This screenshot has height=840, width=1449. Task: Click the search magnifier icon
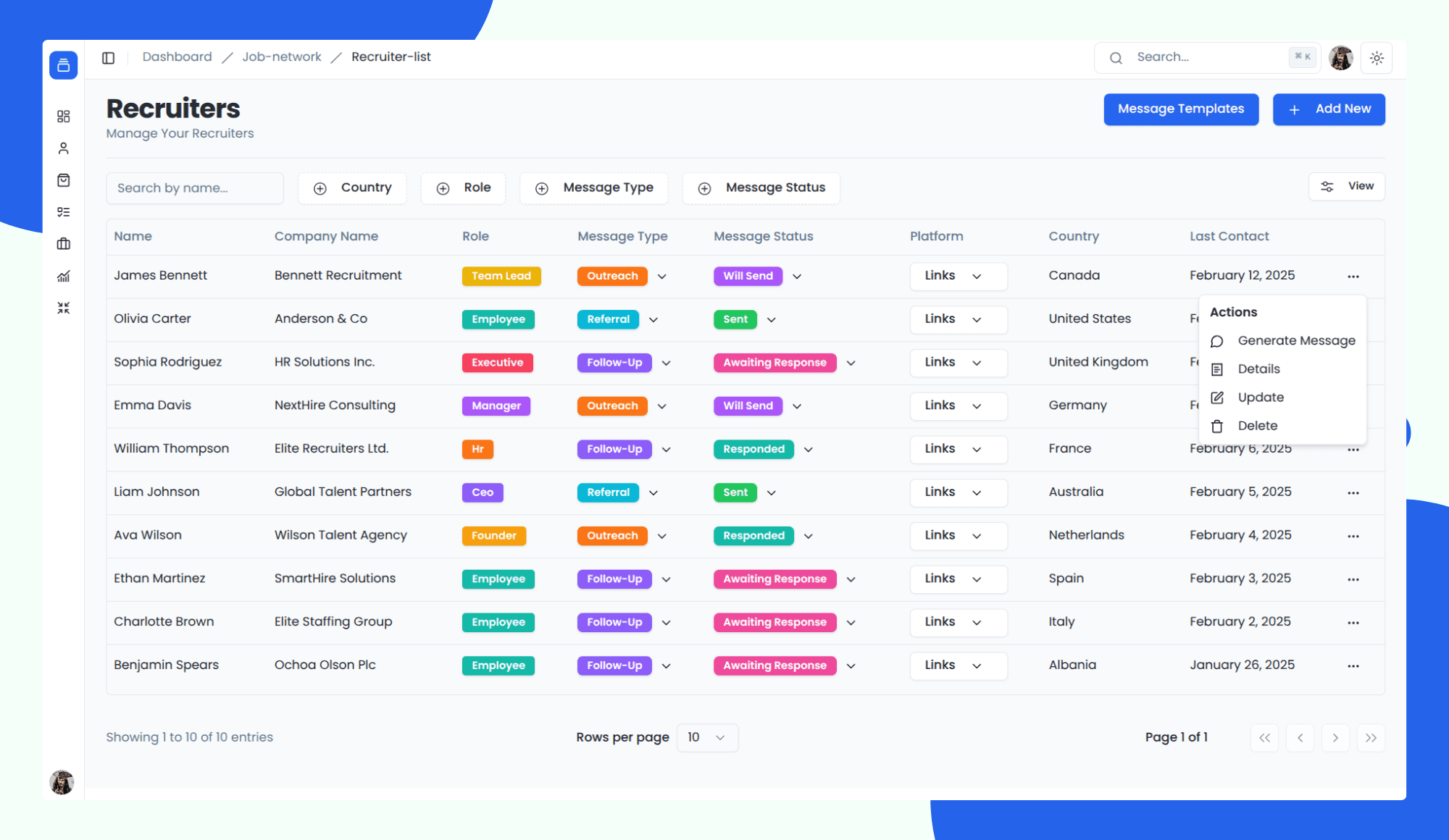pos(1116,57)
